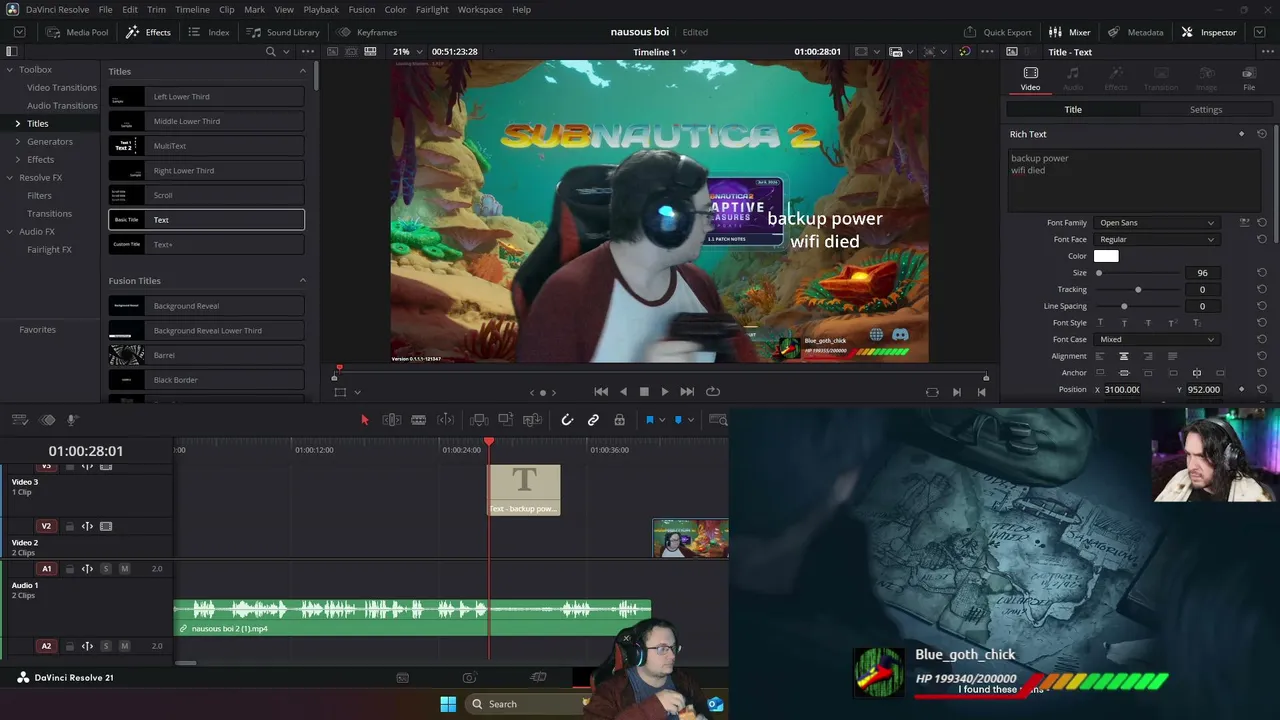Screen dimensions: 1280x720
Task: Set text alignment to center
Action: point(1124,356)
